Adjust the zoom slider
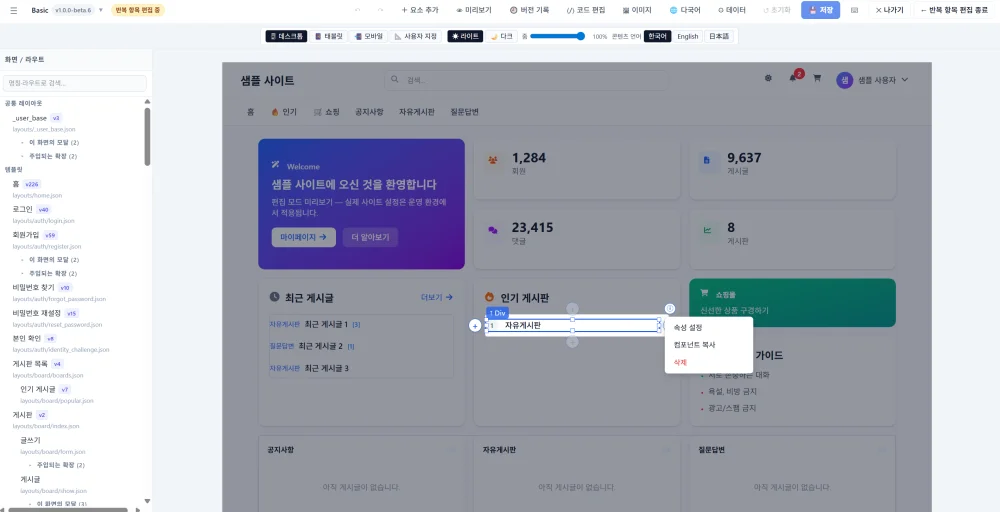Screen dimensions: 1000x512 coord(557,36)
